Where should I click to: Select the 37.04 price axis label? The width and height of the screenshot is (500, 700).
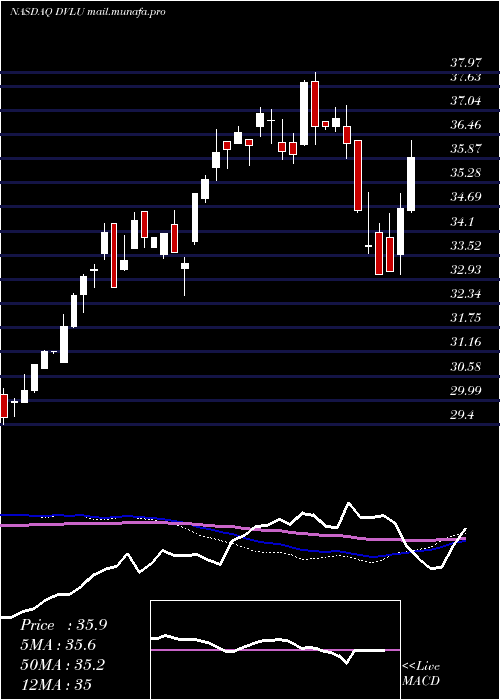click(x=465, y=101)
